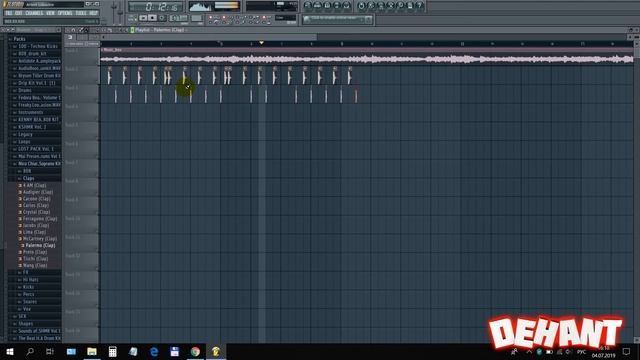Open the snap selector dropdown

point(286,18)
